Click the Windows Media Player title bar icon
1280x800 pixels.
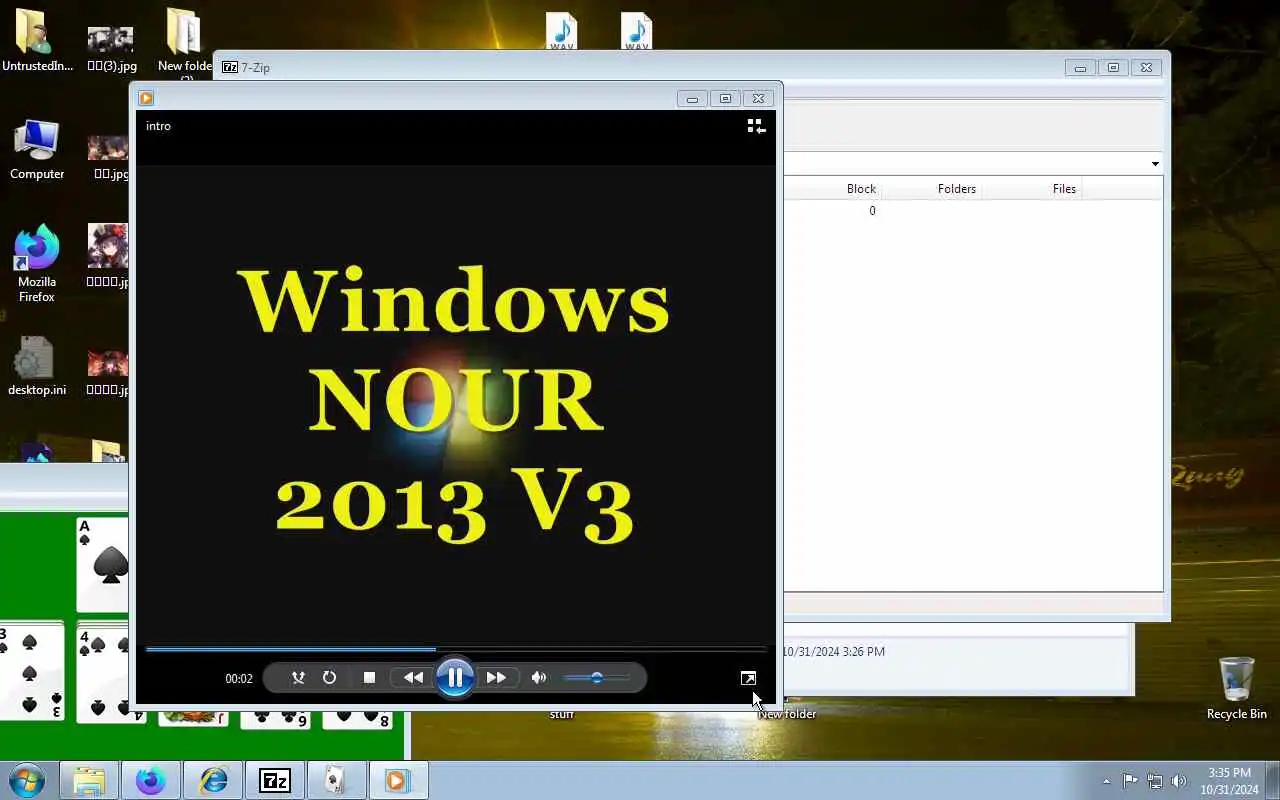(x=146, y=98)
